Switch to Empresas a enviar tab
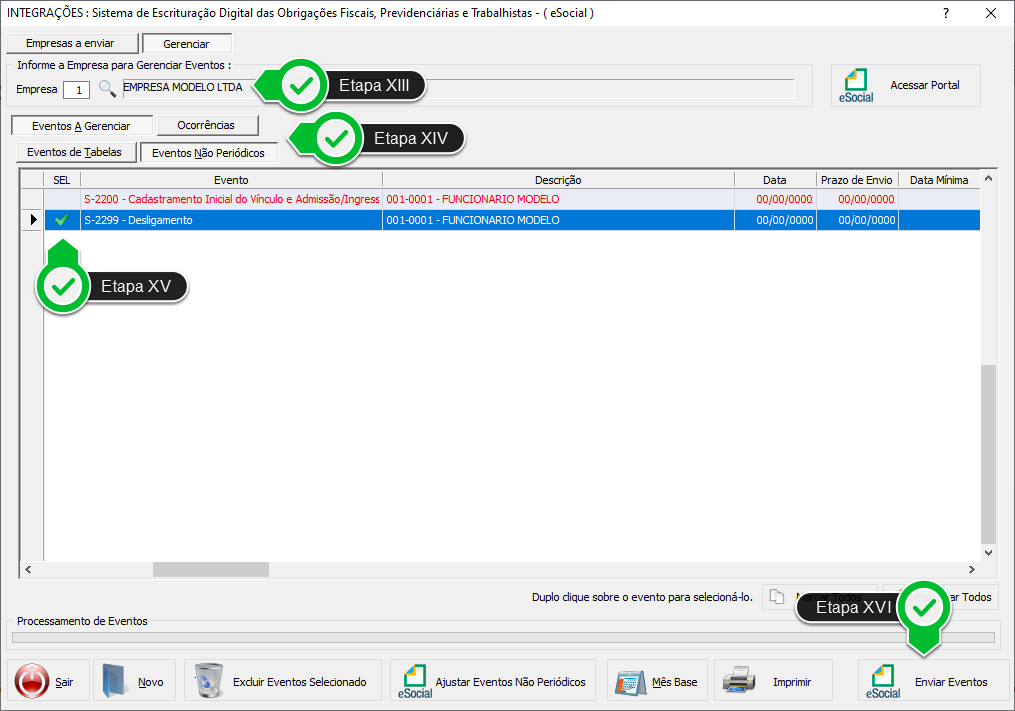The width and height of the screenshot is (1015, 711). coord(70,44)
